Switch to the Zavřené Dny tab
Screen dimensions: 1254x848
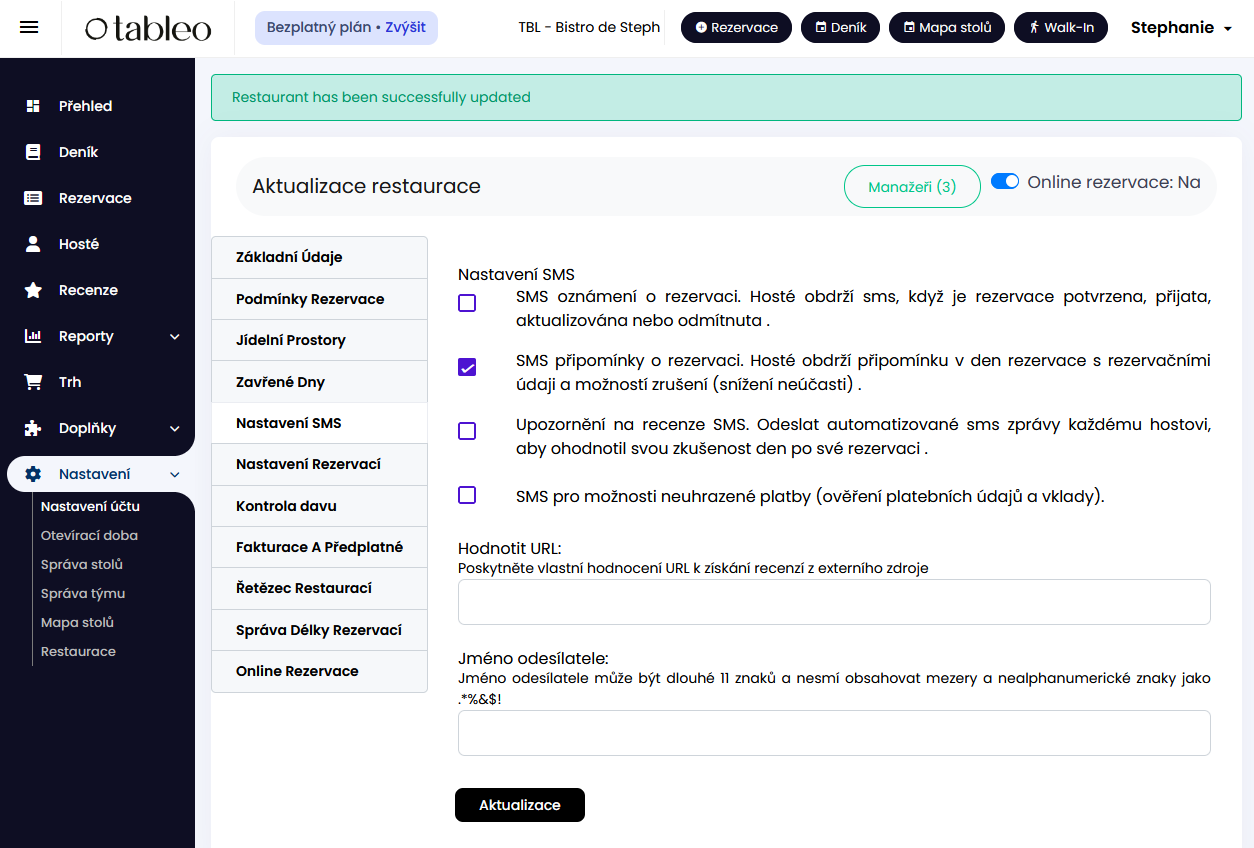pos(319,382)
